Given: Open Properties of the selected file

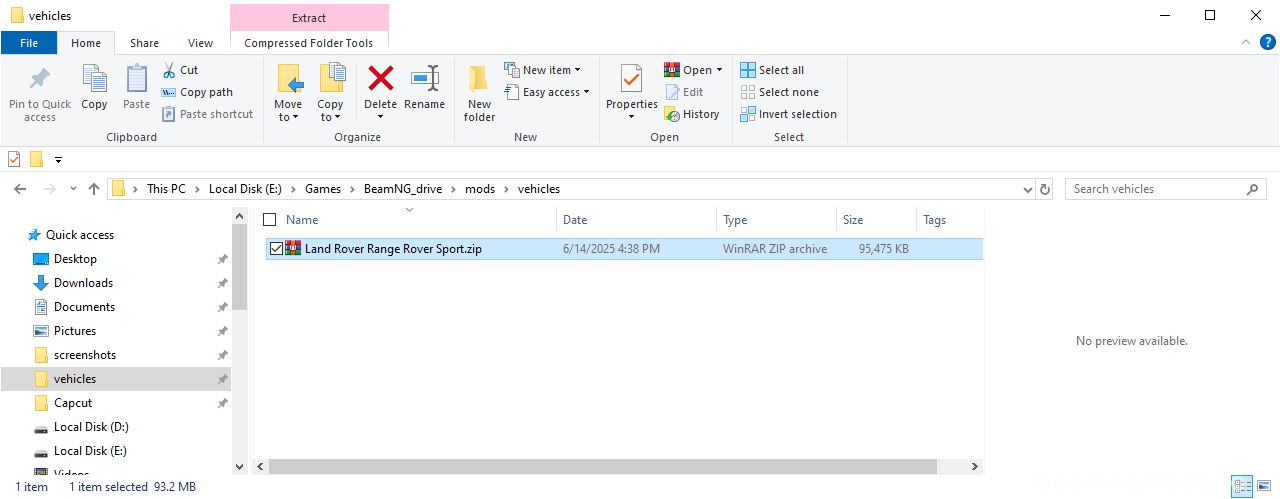Looking at the screenshot, I should coord(631,93).
